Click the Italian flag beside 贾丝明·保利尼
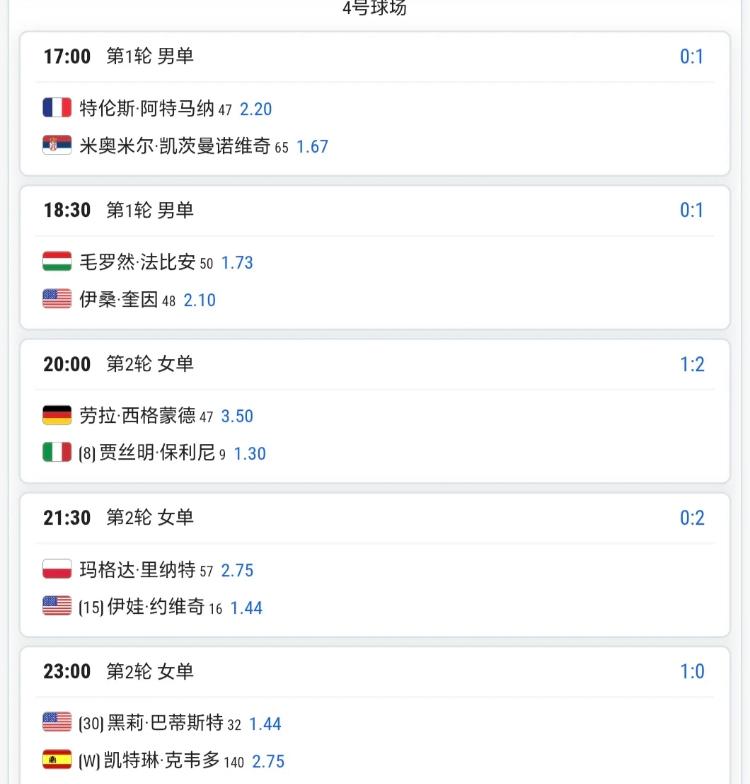This screenshot has height=784, width=750. pos(57,452)
